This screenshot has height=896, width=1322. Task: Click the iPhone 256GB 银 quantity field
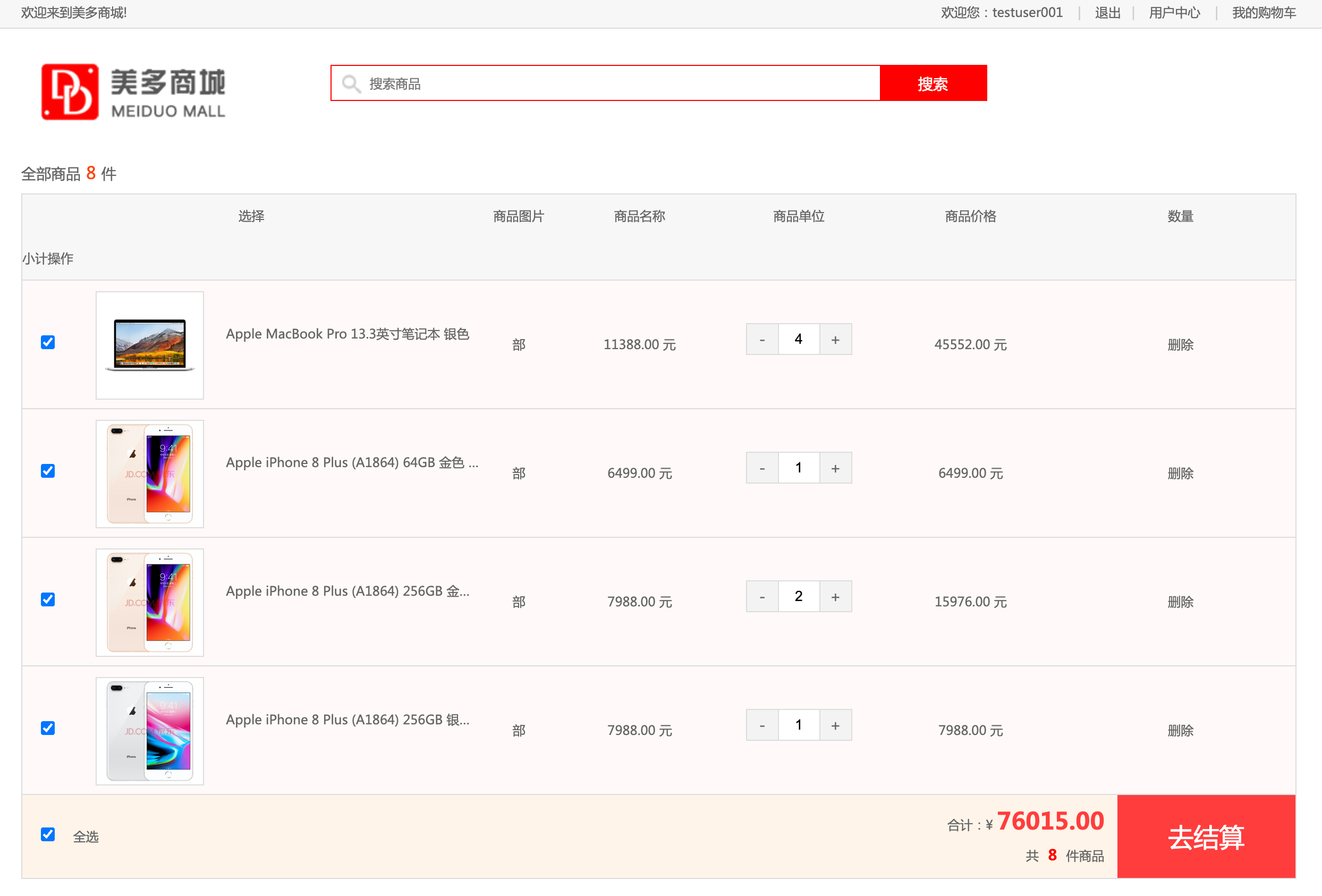click(799, 725)
